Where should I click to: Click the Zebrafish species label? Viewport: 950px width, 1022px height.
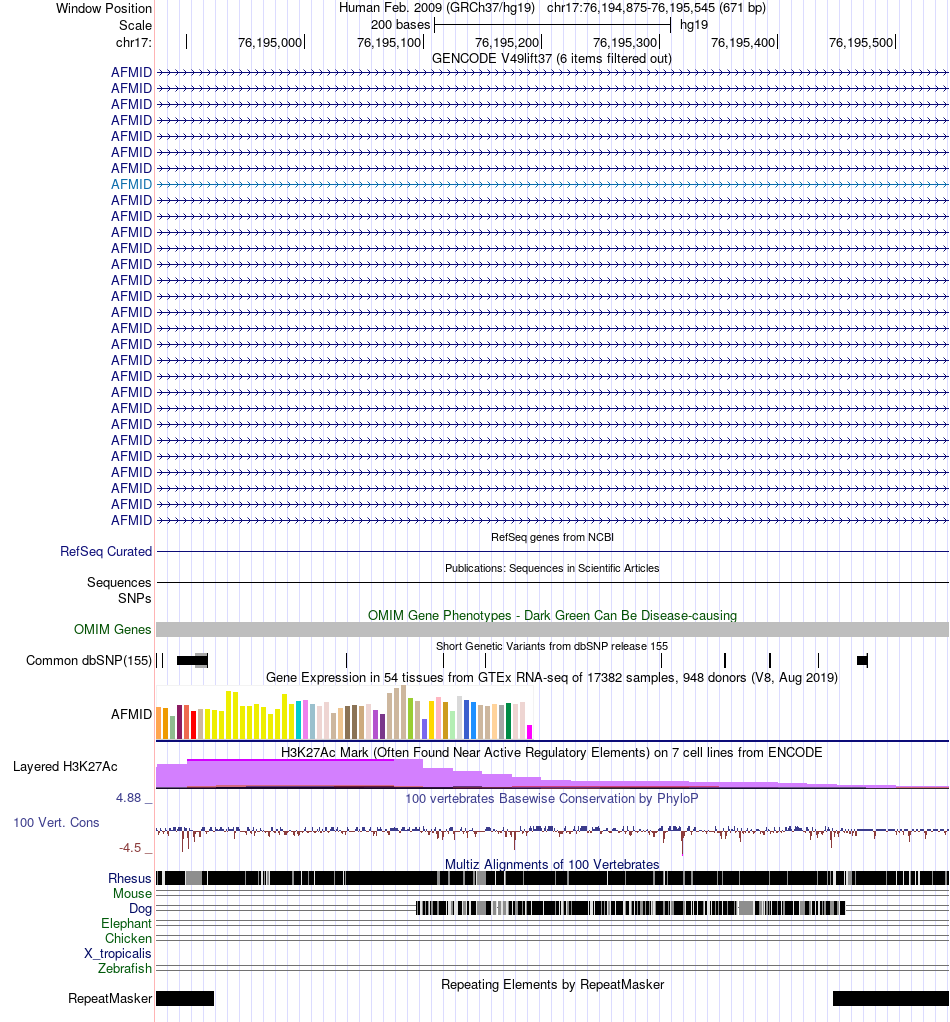click(124, 969)
